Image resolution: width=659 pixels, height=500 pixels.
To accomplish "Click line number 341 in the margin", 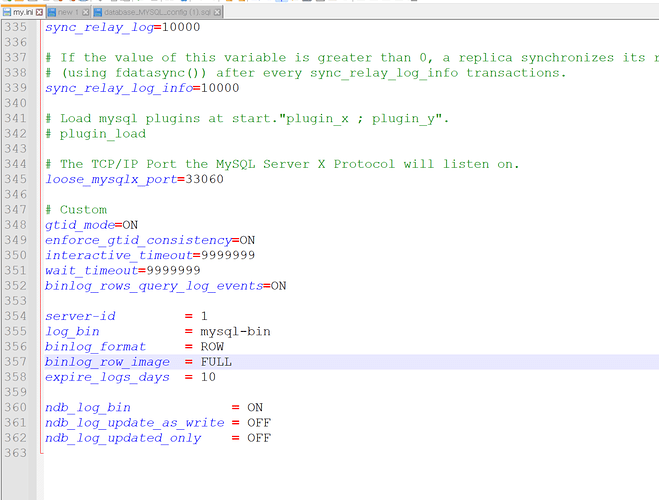I will click(16, 118).
